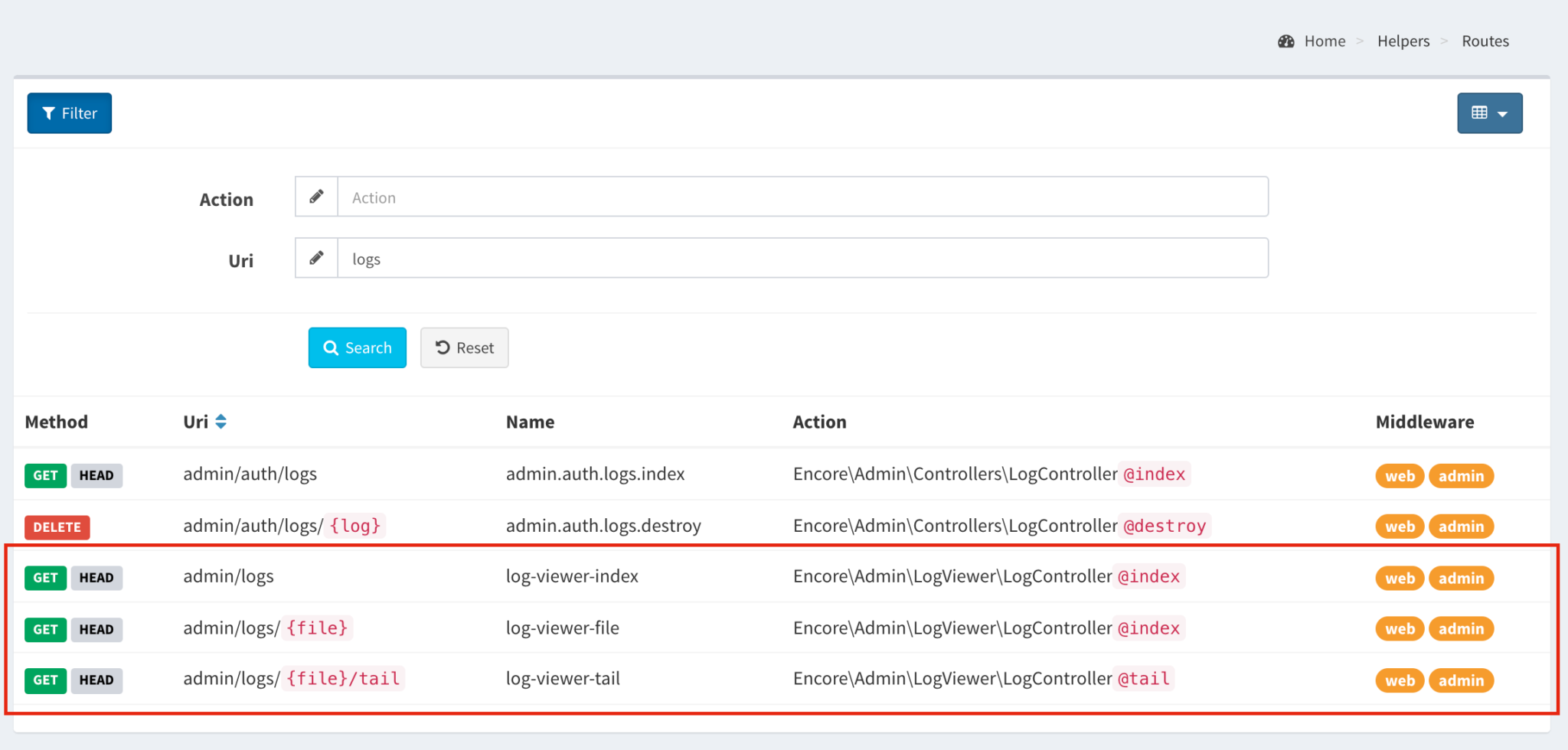Click the pencil icon beside the Uri field
Screen dimensions: 1568x750
pyautogui.click(x=316, y=258)
